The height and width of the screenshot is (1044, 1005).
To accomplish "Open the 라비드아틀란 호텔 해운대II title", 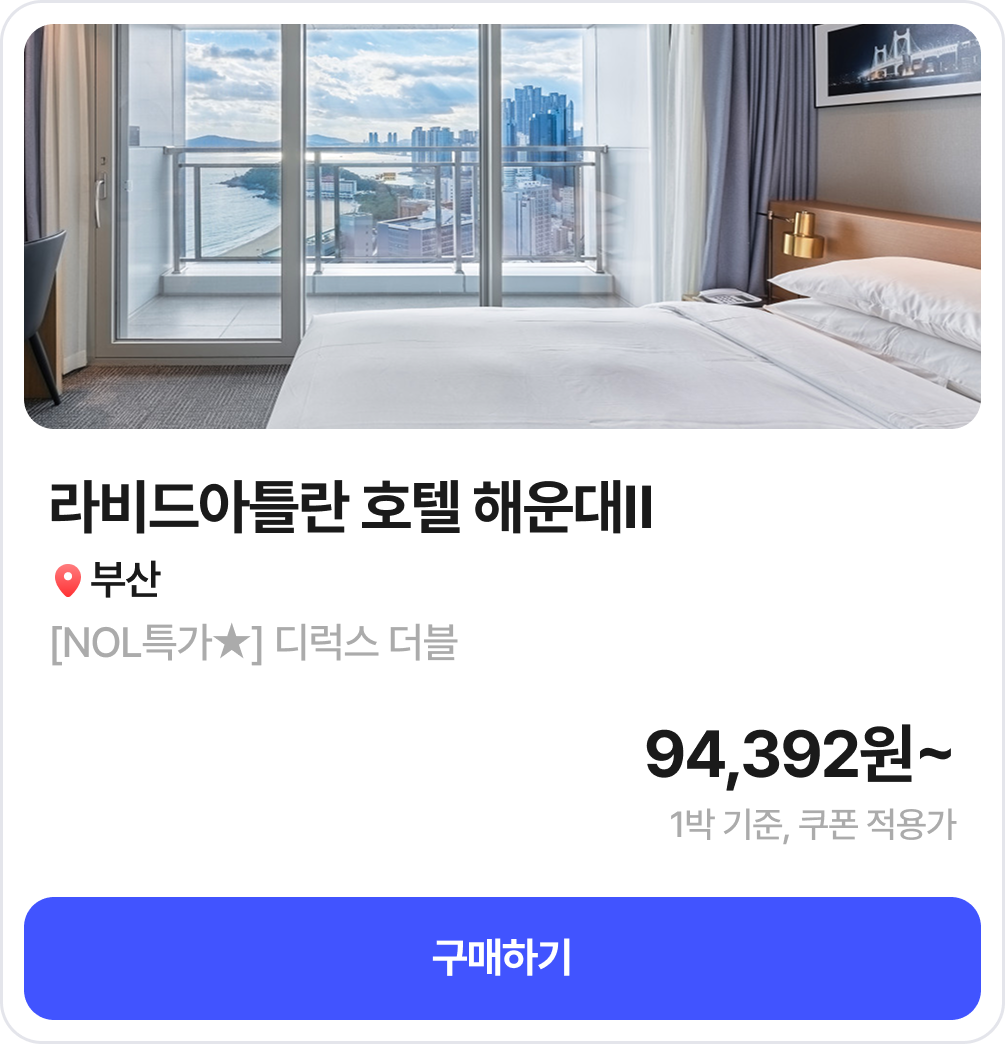I will click(x=351, y=507).
